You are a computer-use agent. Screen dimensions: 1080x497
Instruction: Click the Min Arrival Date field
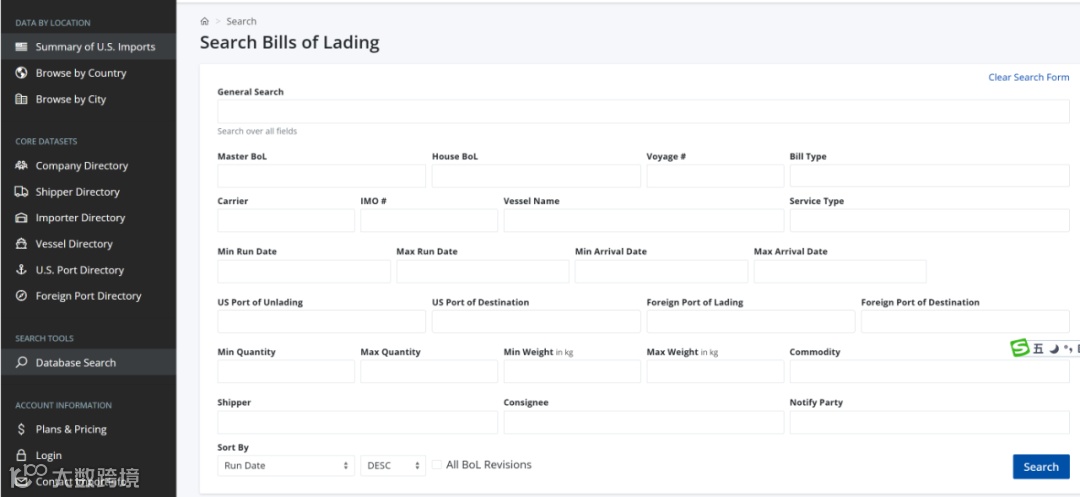click(x=661, y=272)
